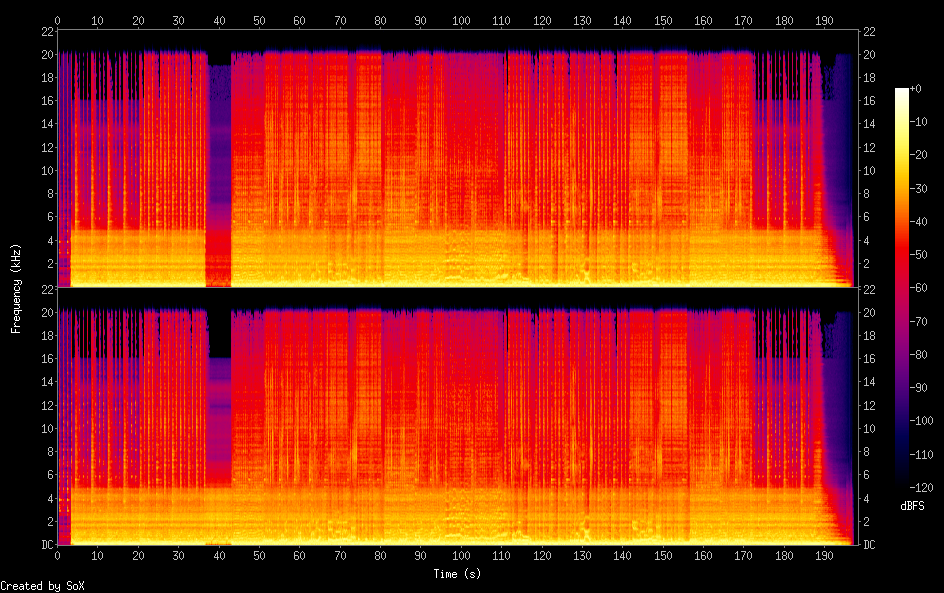Click the "Time (s)" axis label
This screenshot has width=944, height=593.
tap(457, 574)
